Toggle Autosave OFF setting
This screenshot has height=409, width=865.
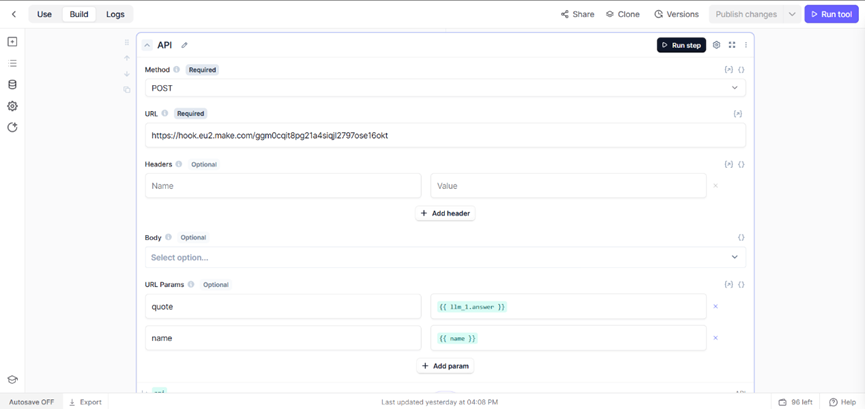(x=31, y=402)
